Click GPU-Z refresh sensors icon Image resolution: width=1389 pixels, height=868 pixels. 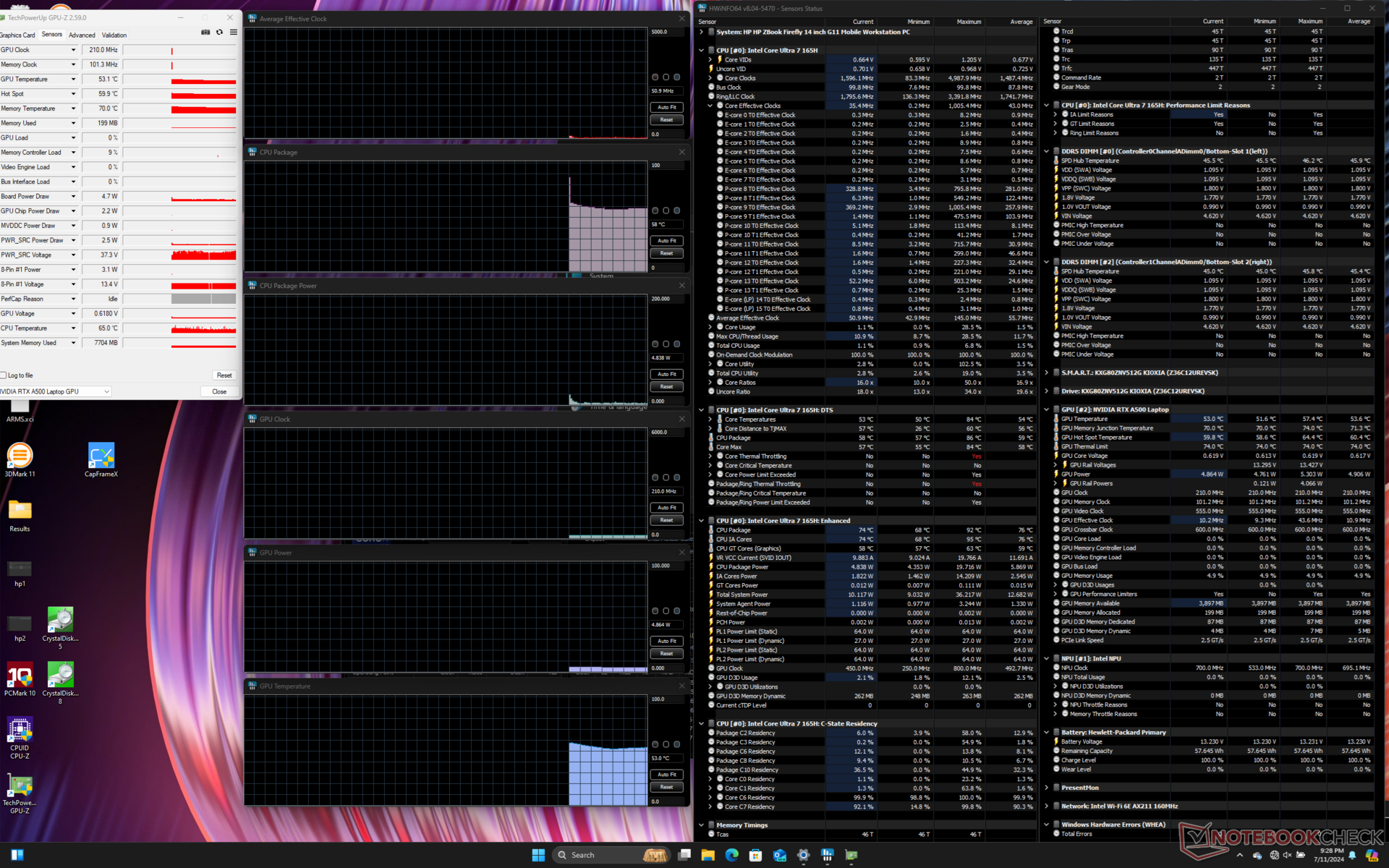point(219,33)
